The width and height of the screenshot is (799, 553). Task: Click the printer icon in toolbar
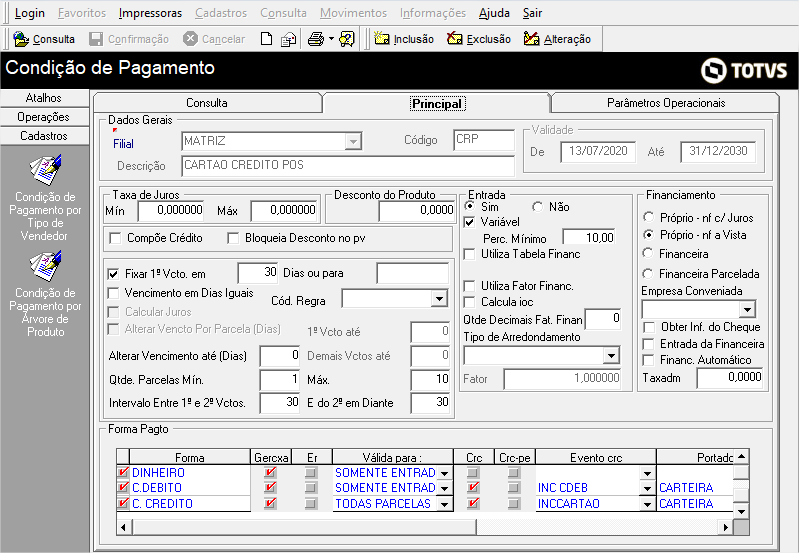pyautogui.click(x=316, y=39)
